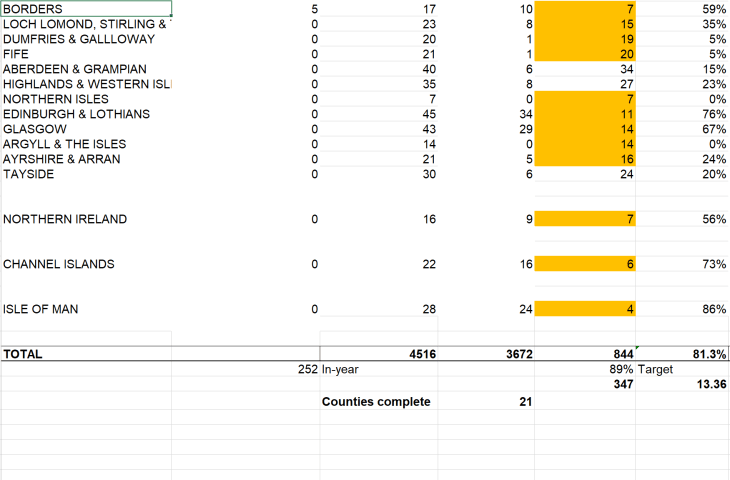Click the 76% cell in EDINBURGH row
The image size is (730, 480).
(682, 114)
